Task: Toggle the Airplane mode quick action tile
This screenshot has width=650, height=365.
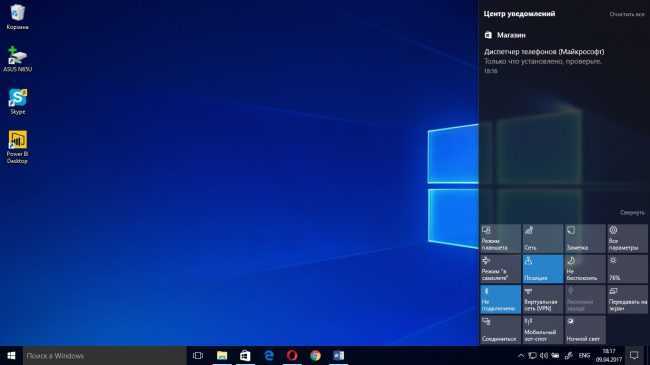Action: point(500,269)
